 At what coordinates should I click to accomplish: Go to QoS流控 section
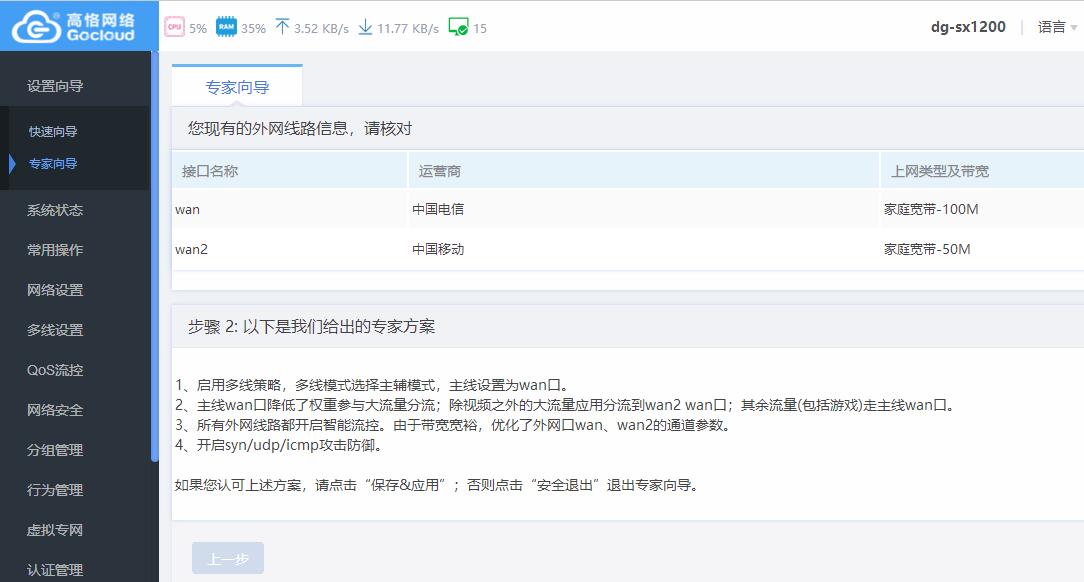[55, 370]
